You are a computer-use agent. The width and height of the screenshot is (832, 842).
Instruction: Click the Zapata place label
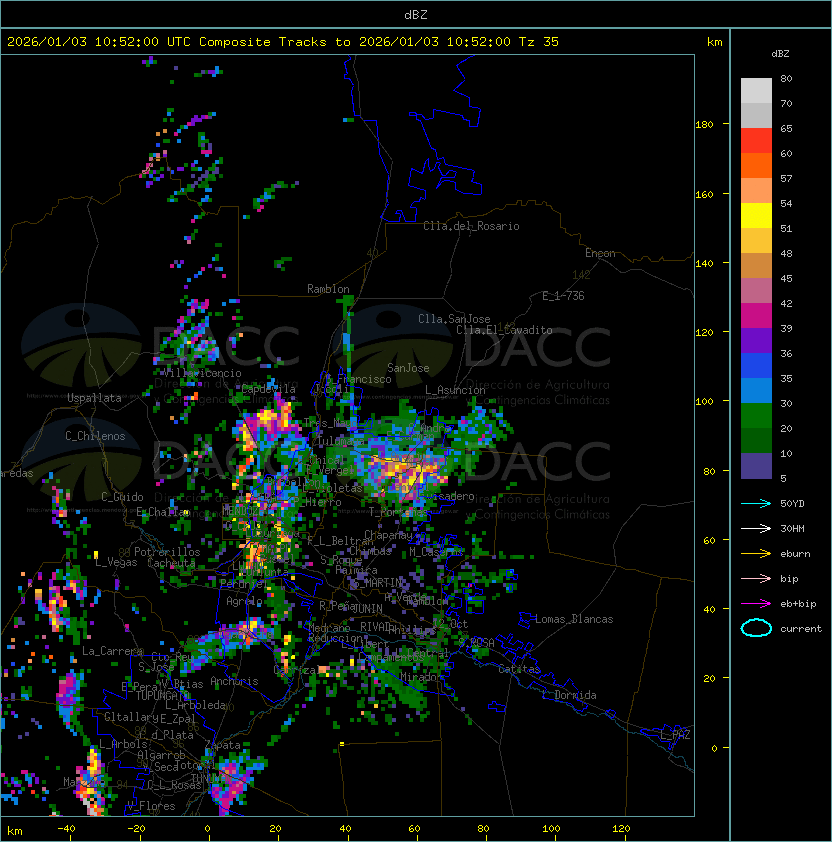point(222,745)
